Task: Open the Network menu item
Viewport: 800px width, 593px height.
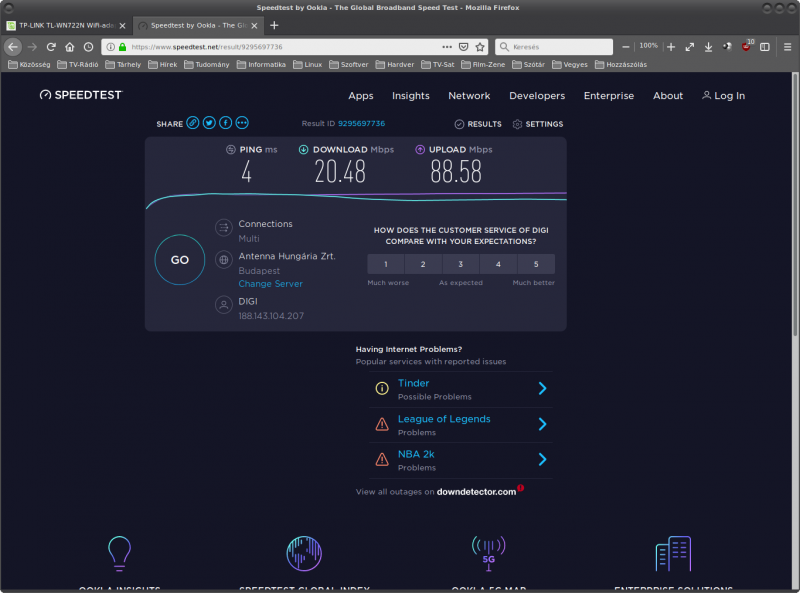Action: click(x=469, y=96)
